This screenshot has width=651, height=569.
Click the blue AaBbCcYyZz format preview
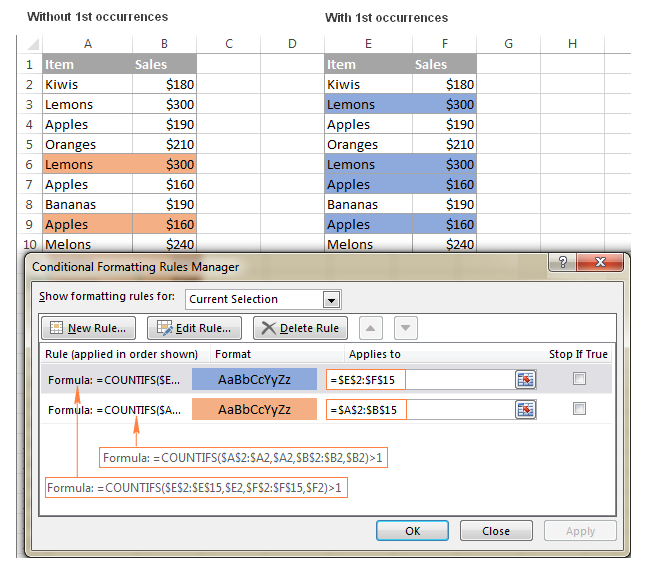[254, 379]
